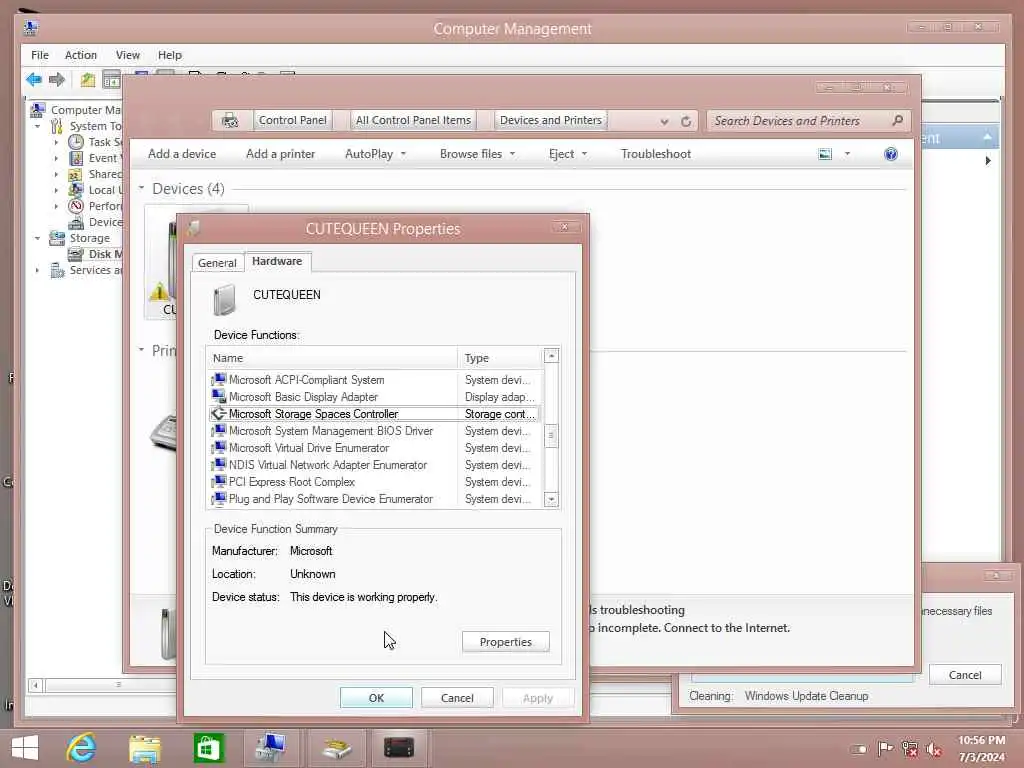Open the AutoPlay dropdown
The height and width of the screenshot is (768, 1024).
[x=376, y=154]
